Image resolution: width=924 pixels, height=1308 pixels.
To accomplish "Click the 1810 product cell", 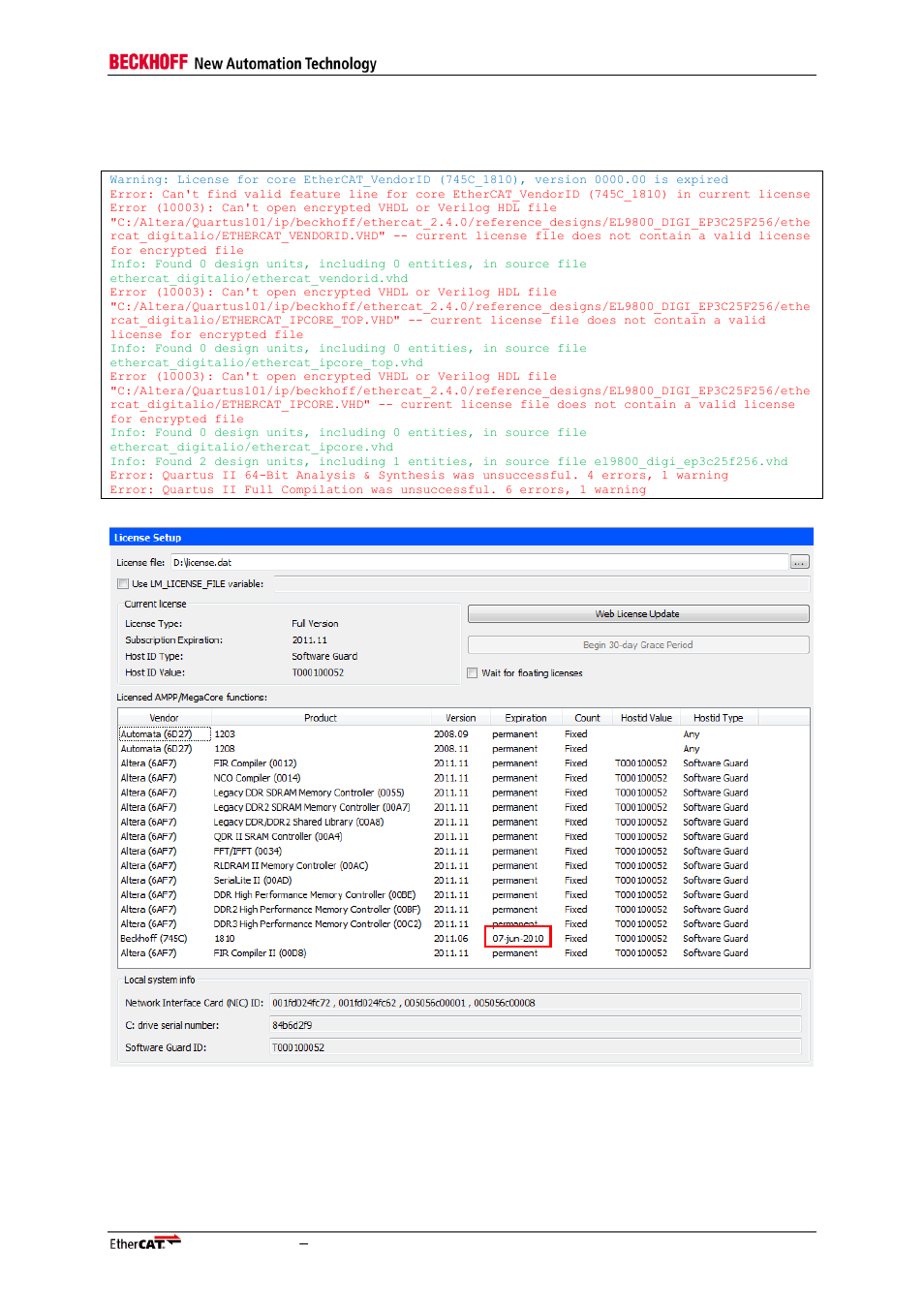I will pyautogui.click(x=225, y=939).
